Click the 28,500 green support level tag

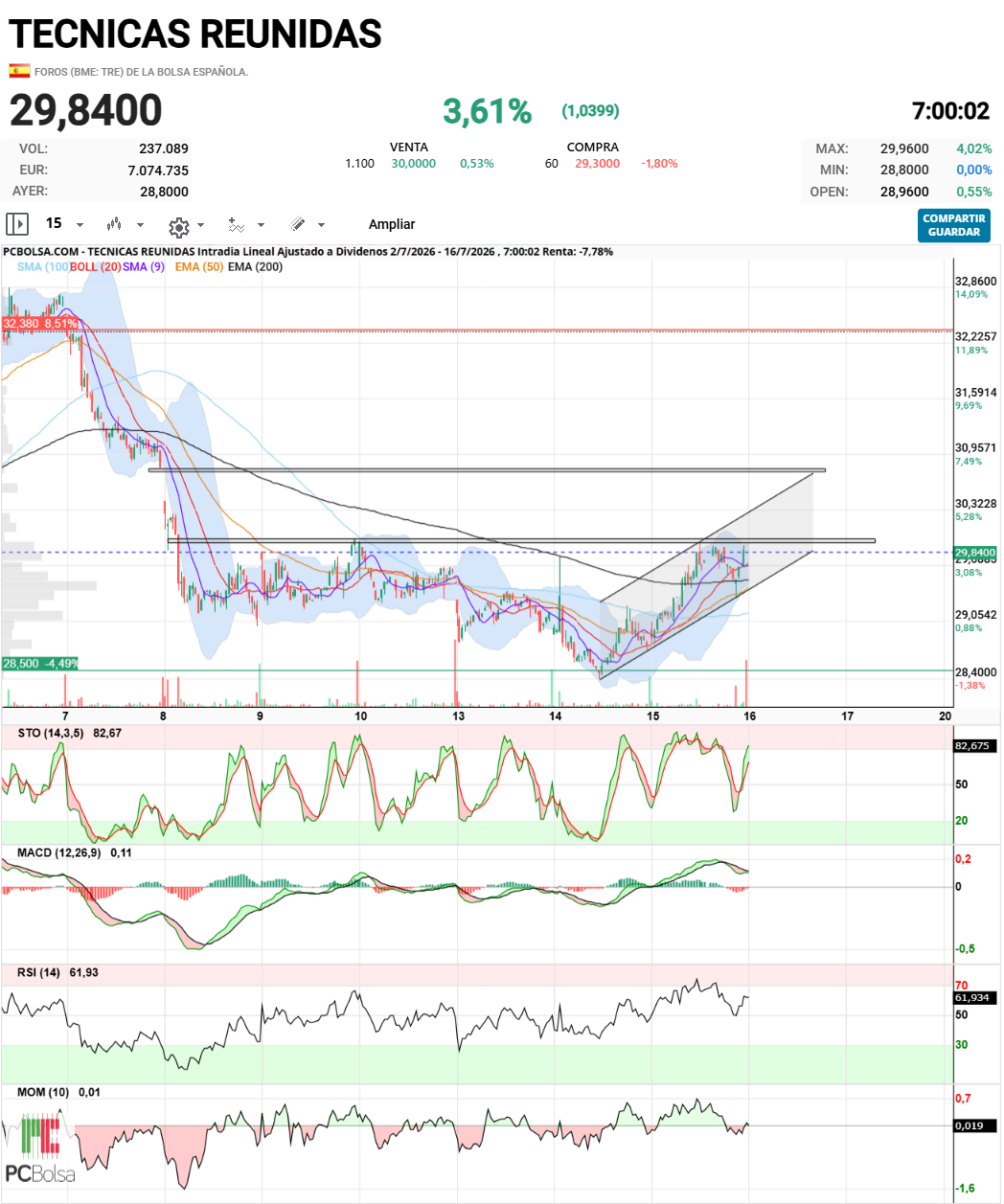41,664
